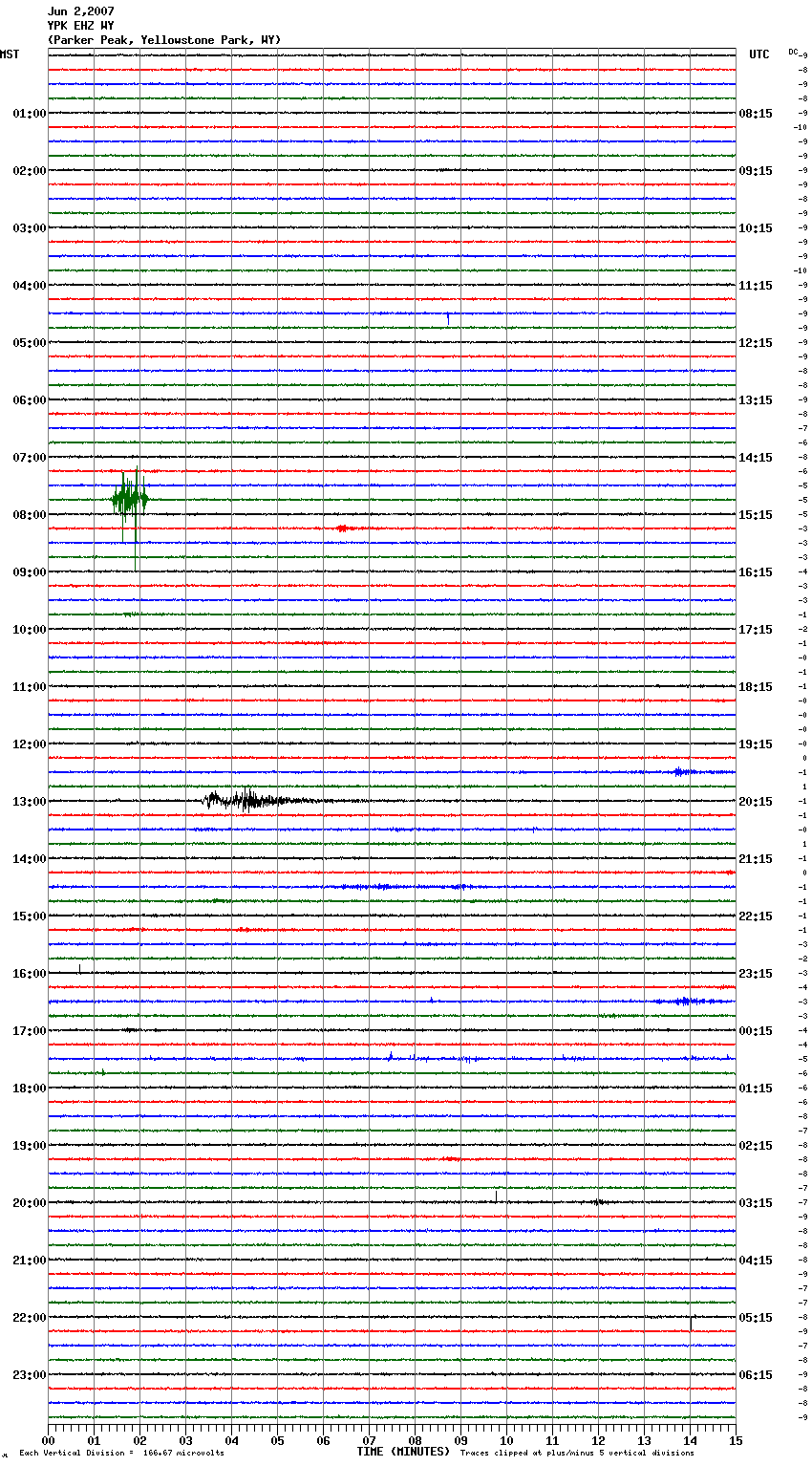812x1466 pixels.
Task: Click the UTC time zone label
Action: (x=759, y=54)
